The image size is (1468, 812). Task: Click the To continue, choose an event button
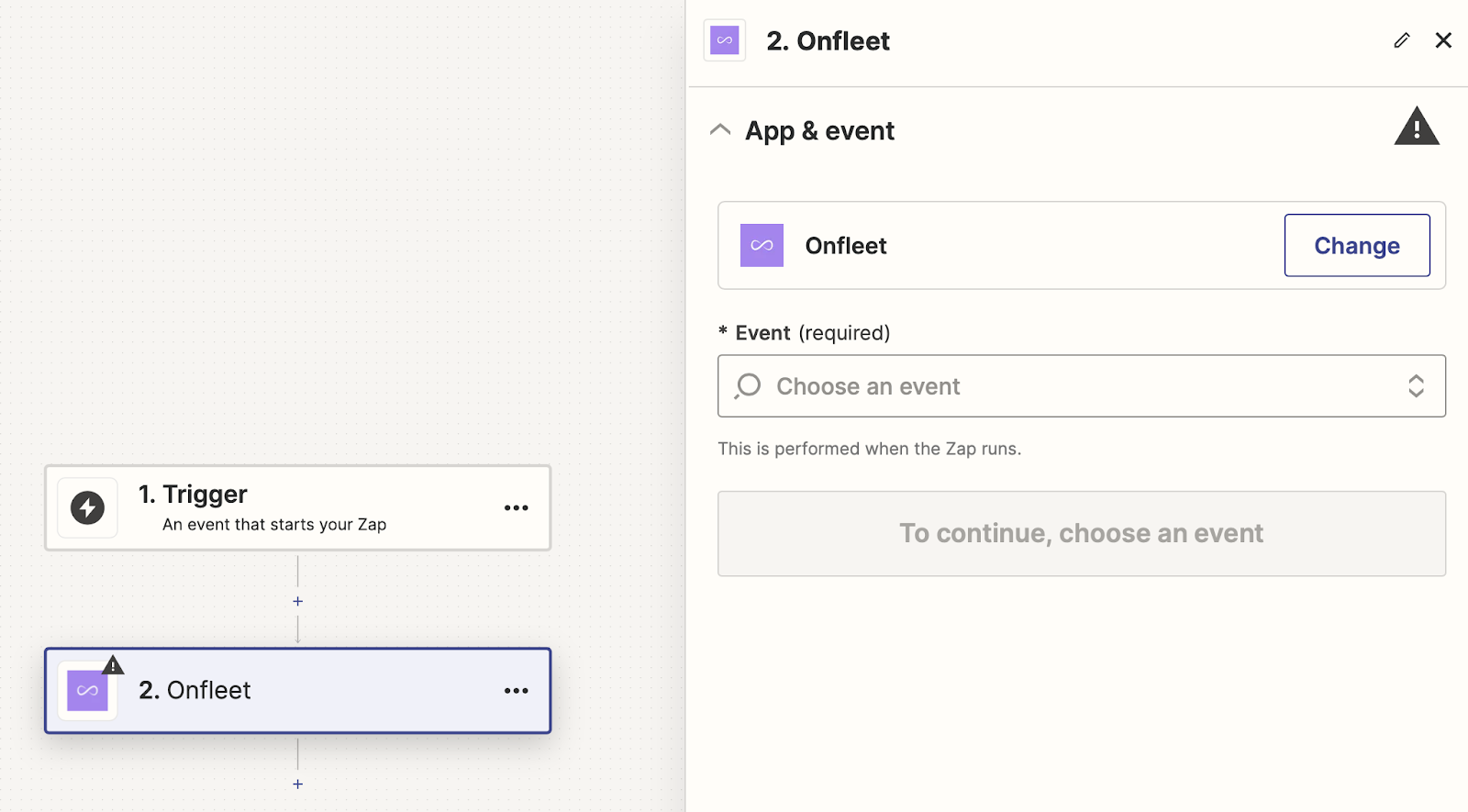(x=1082, y=534)
